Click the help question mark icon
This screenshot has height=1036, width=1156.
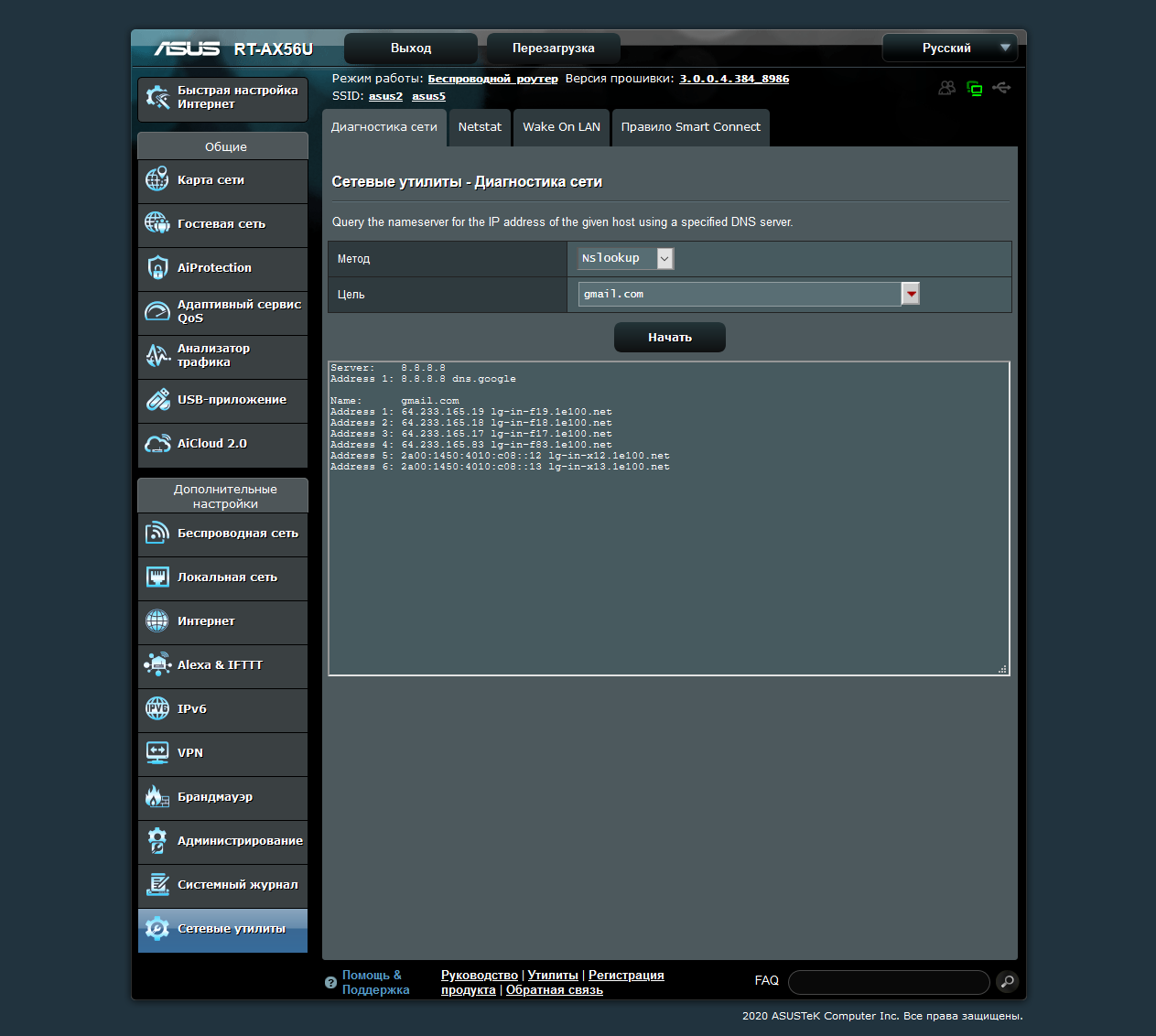pyautogui.click(x=331, y=983)
